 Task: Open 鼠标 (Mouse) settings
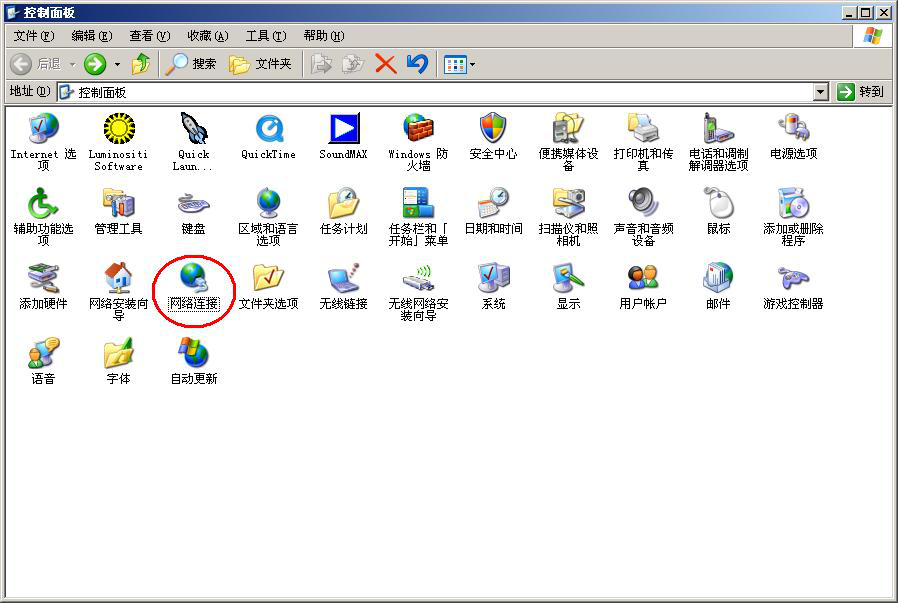(x=715, y=207)
